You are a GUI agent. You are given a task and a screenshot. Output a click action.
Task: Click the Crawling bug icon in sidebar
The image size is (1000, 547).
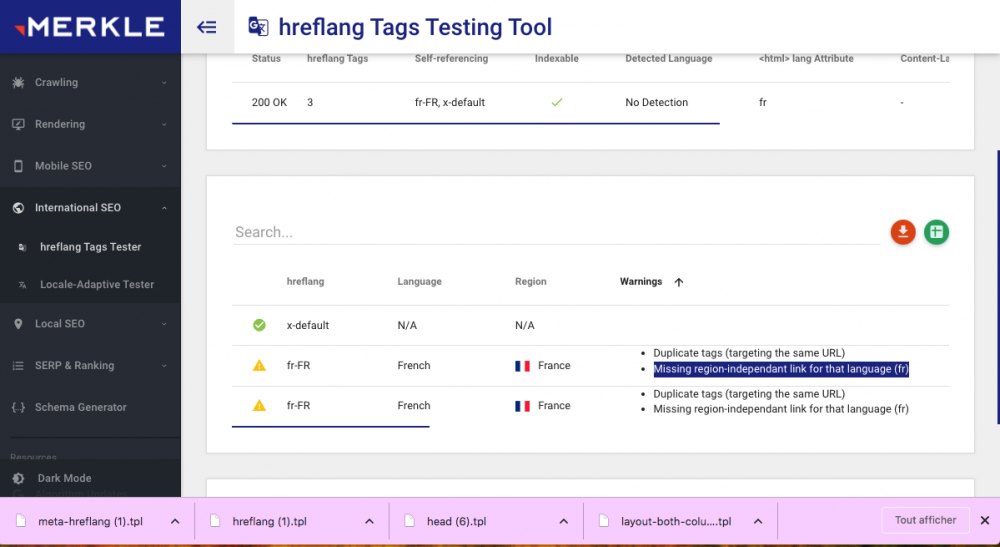click(x=18, y=82)
